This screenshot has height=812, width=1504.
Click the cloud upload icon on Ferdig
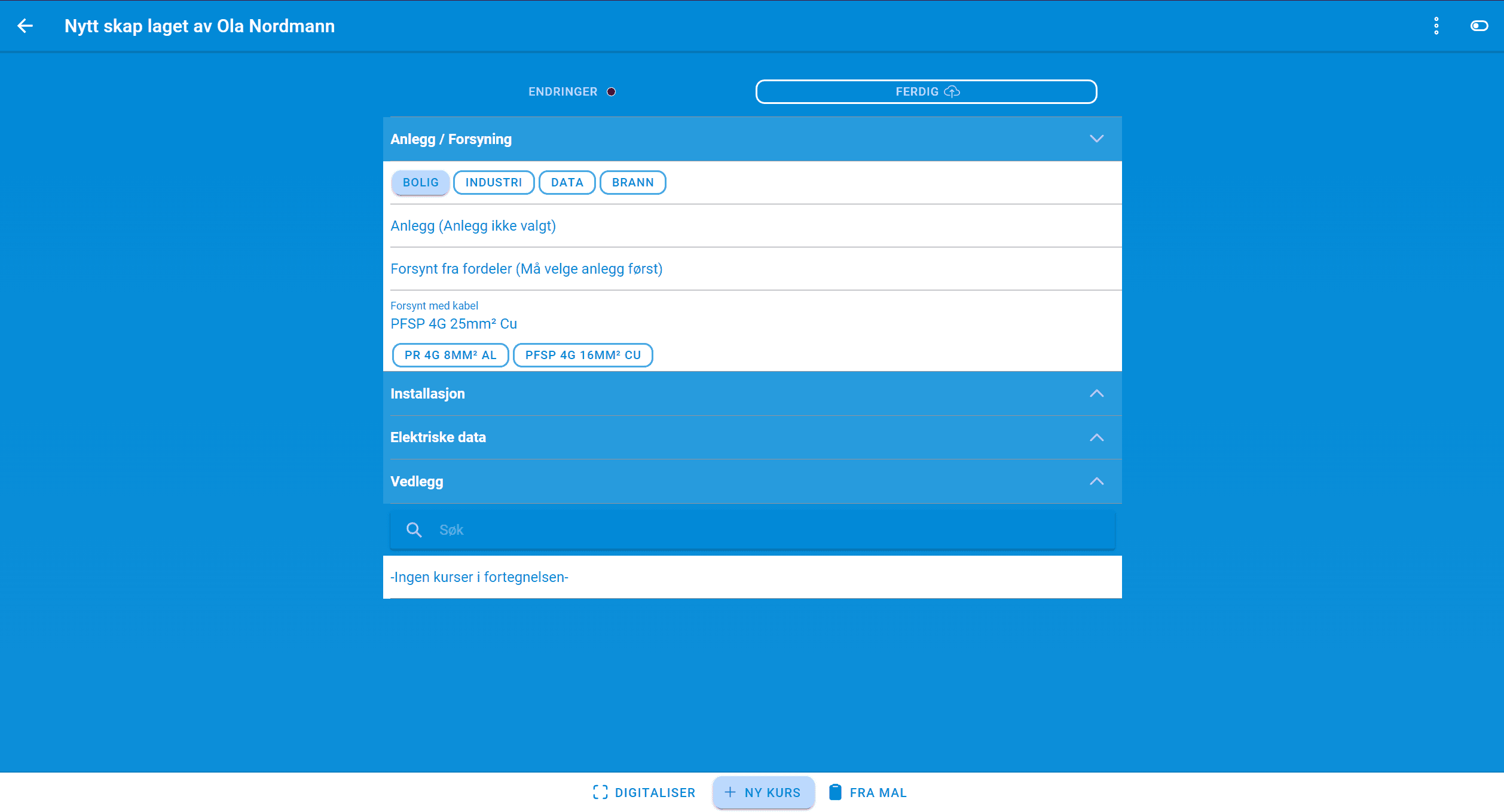click(952, 91)
